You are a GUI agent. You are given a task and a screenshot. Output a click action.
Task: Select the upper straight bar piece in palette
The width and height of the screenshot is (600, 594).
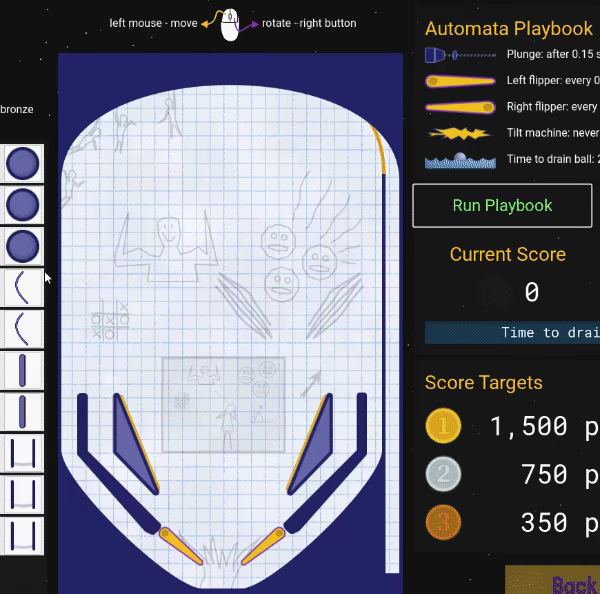click(22, 370)
